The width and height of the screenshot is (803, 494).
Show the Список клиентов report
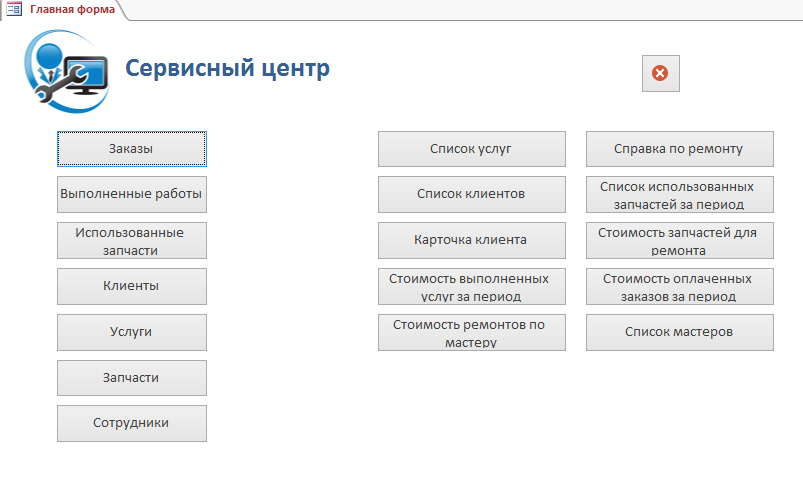point(471,194)
